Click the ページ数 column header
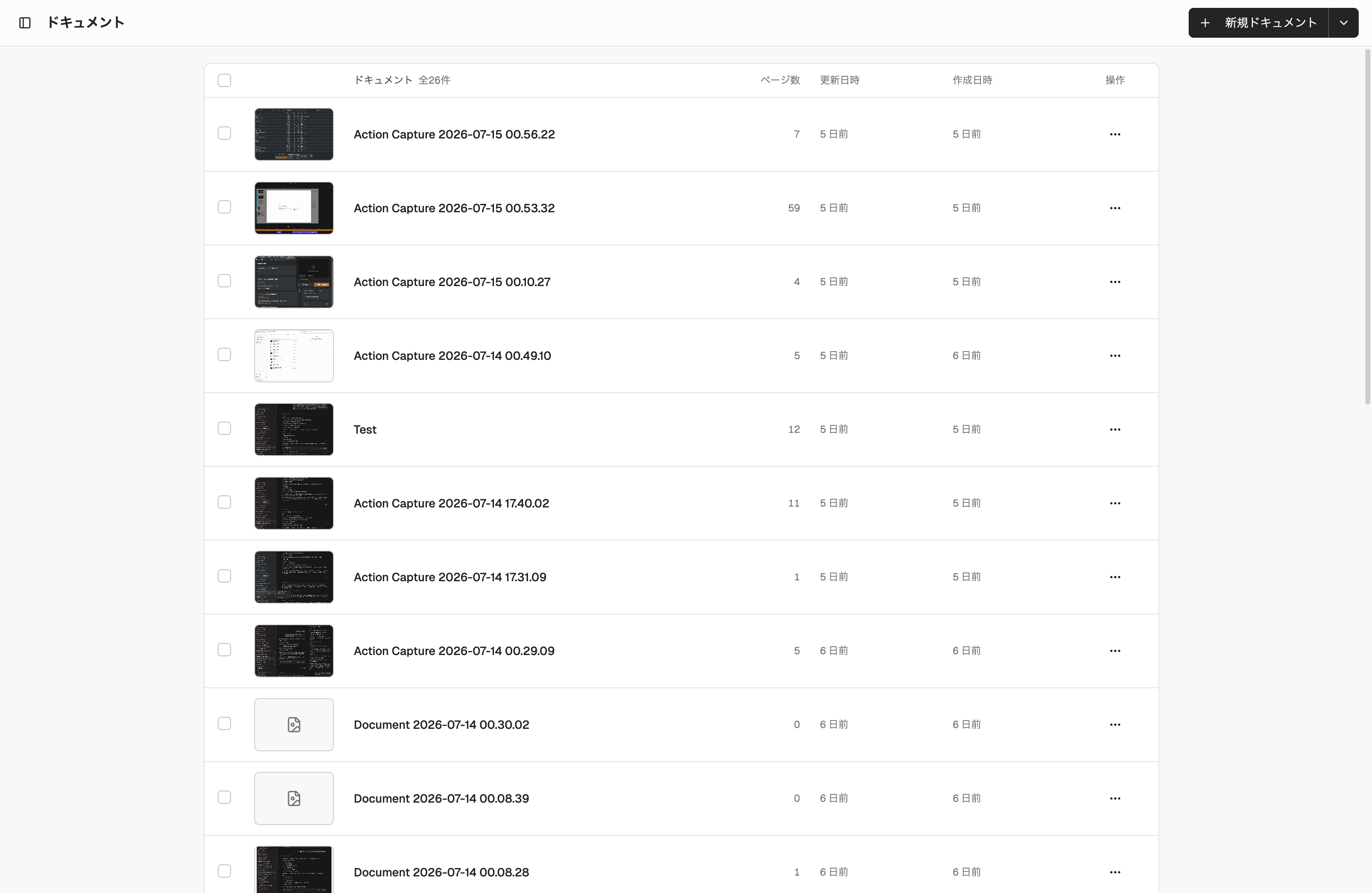 (780, 80)
